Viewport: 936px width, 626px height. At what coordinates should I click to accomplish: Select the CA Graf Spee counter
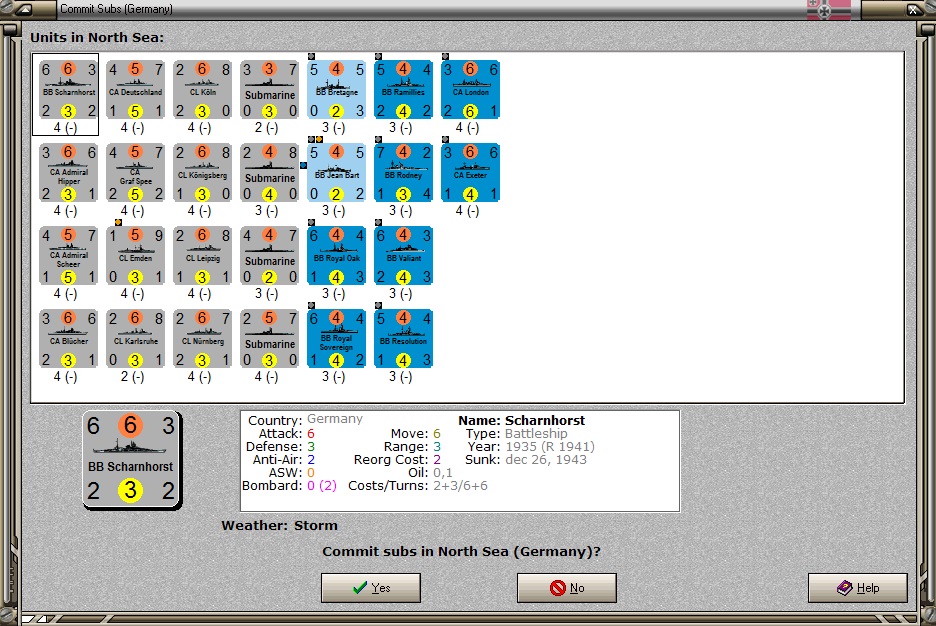(136, 172)
